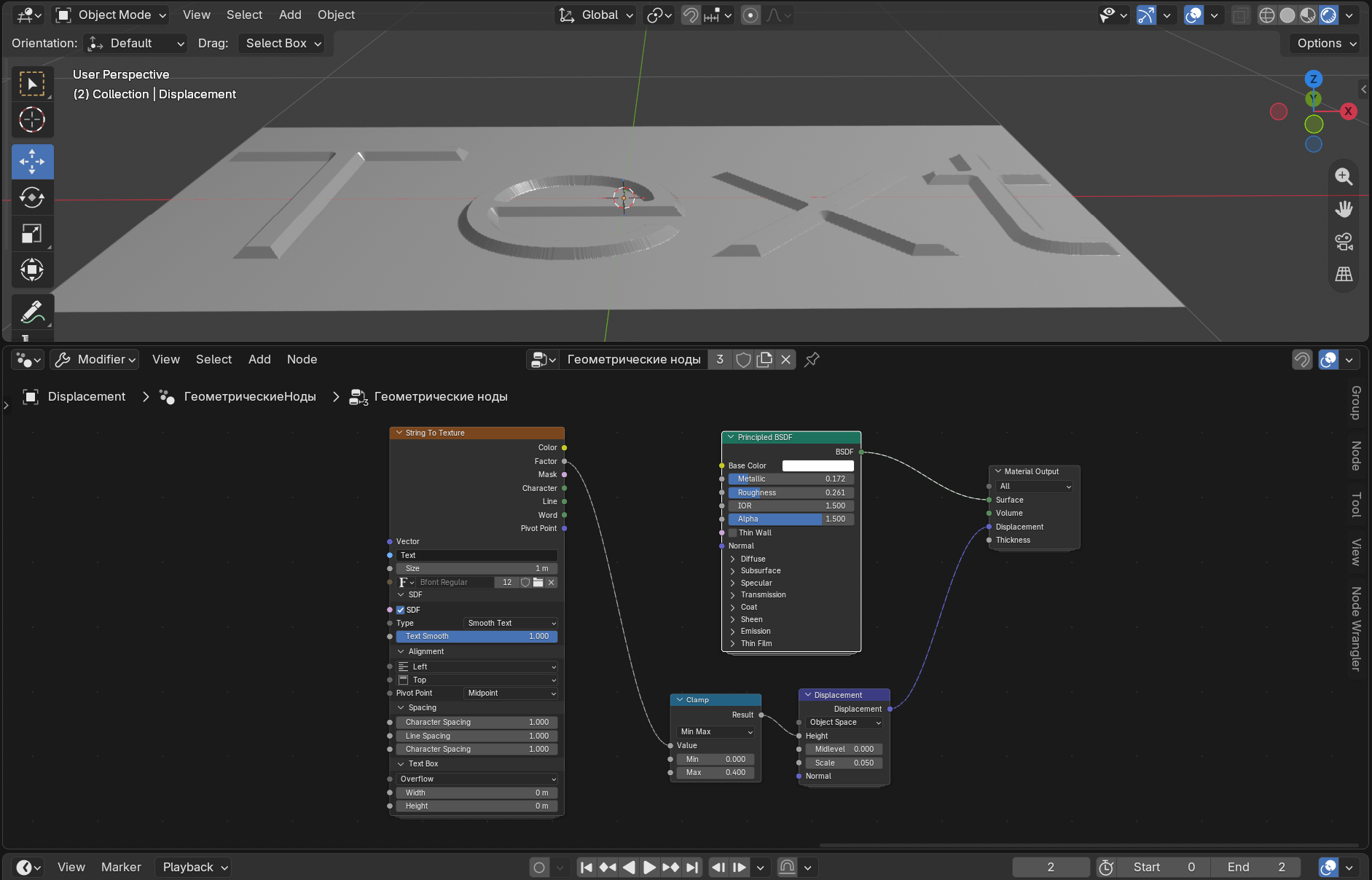1372x880 pixels.
Task: Open the Marker menu in timeline
Action: 121,867
